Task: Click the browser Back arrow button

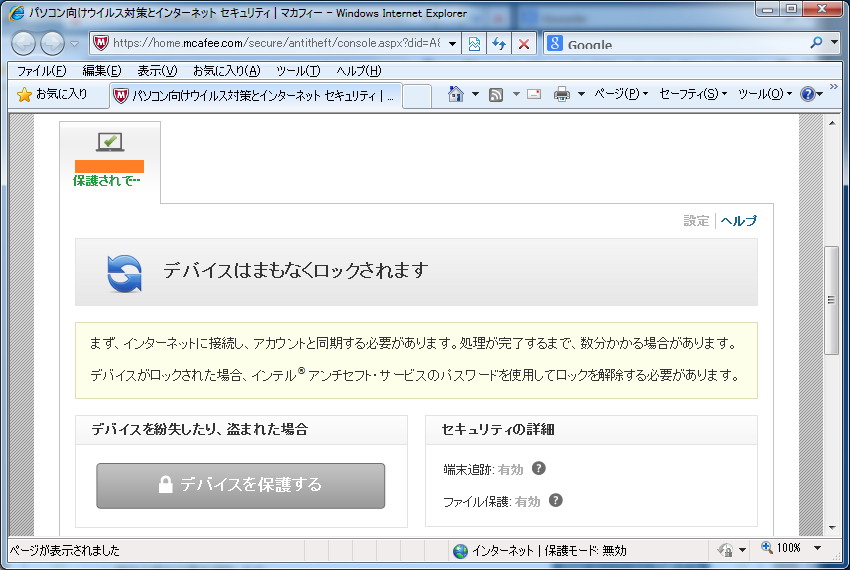Action: point(24,43)
